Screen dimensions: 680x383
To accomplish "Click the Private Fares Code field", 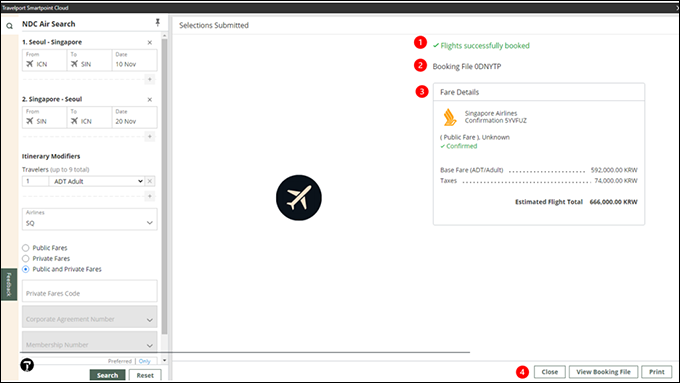I will tap(90, 291).
